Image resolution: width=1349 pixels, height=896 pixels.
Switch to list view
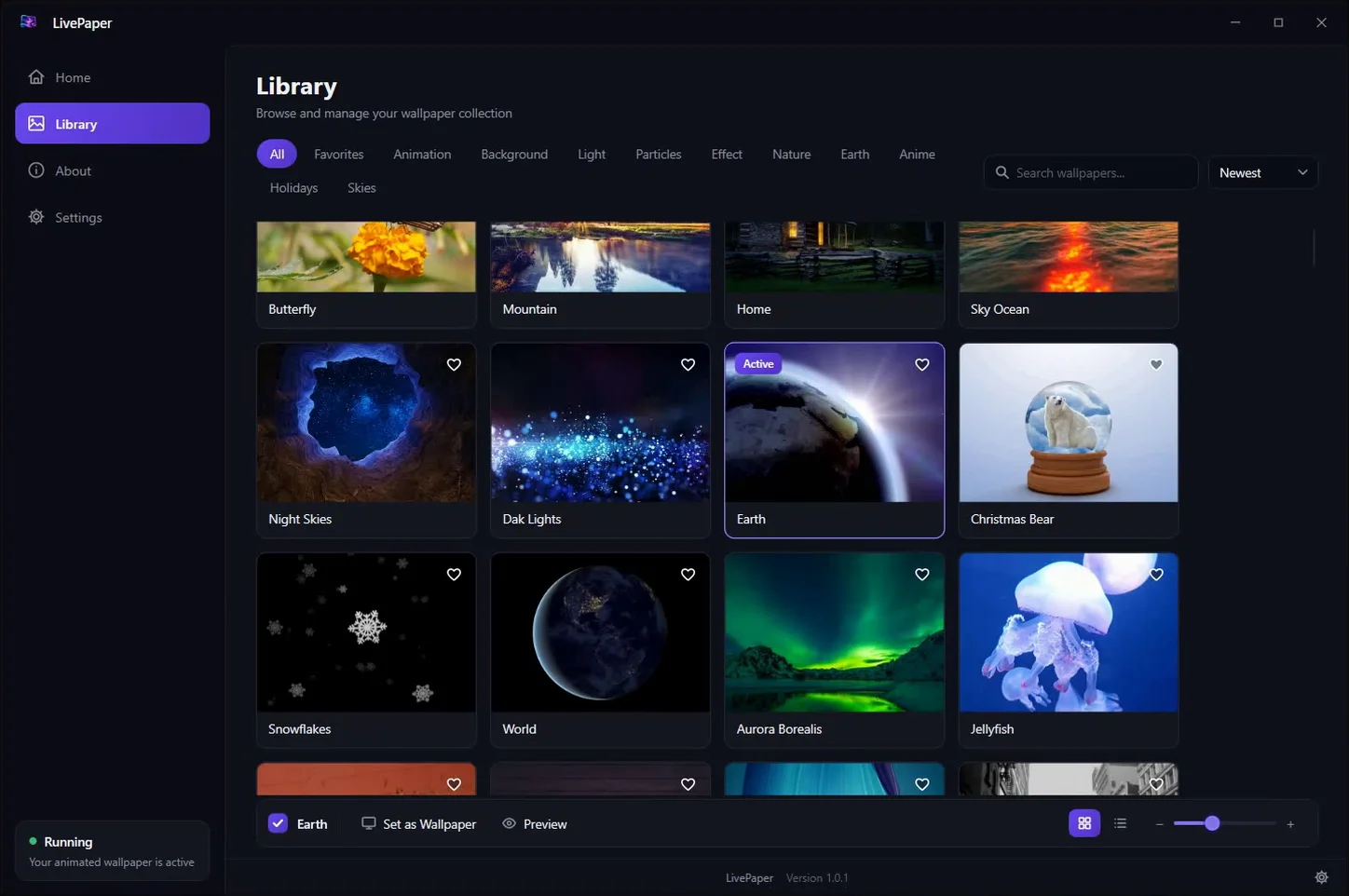point(1120,823)
